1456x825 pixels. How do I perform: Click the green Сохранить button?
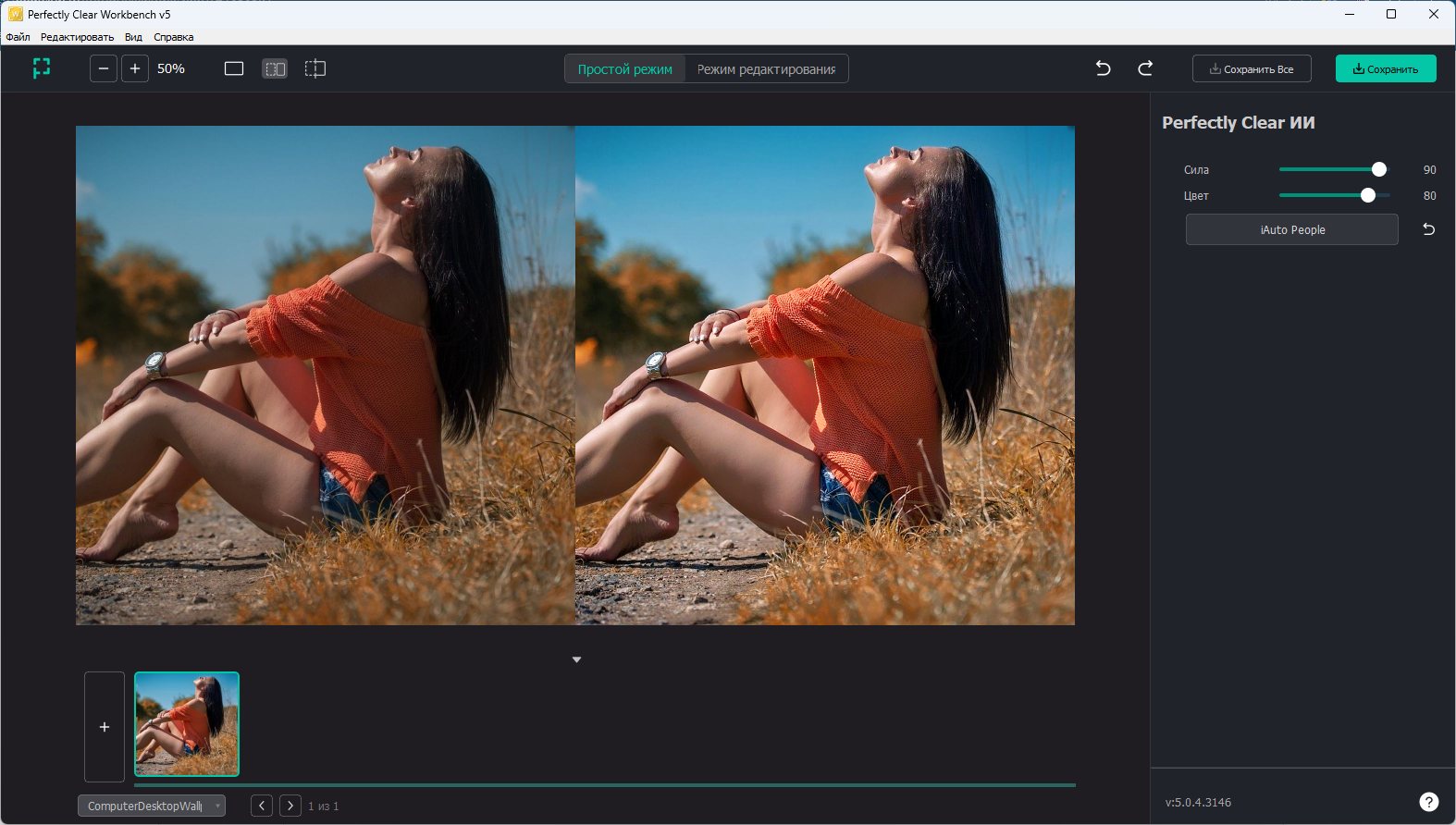(1385, 69)
